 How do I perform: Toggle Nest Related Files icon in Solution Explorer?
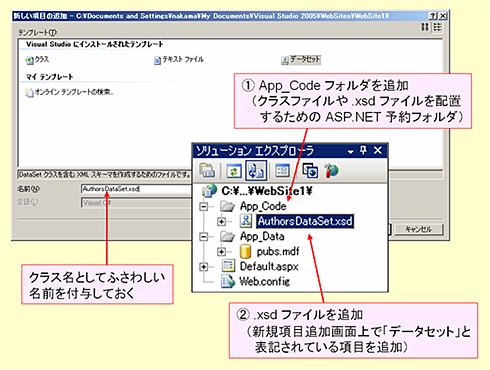256,170
